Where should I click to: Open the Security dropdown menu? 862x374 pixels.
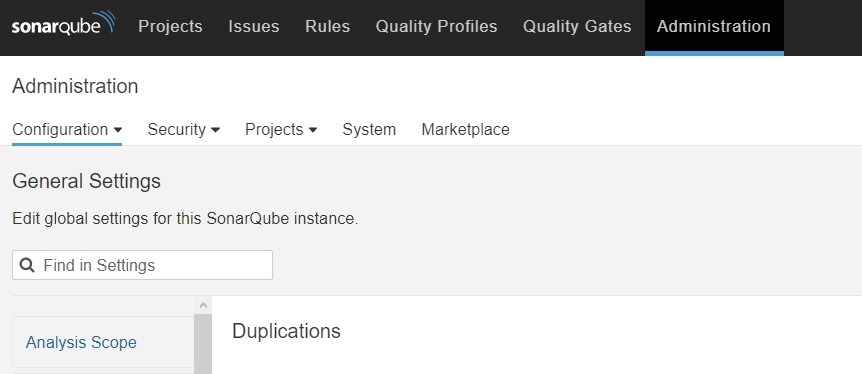[x=184, y=129]
